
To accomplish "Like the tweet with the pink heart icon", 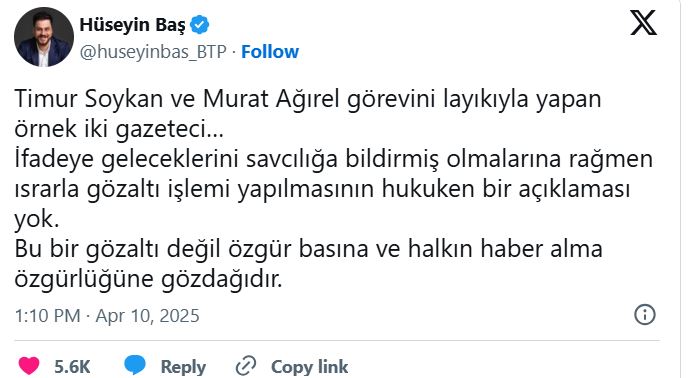I will click(29, 366).
